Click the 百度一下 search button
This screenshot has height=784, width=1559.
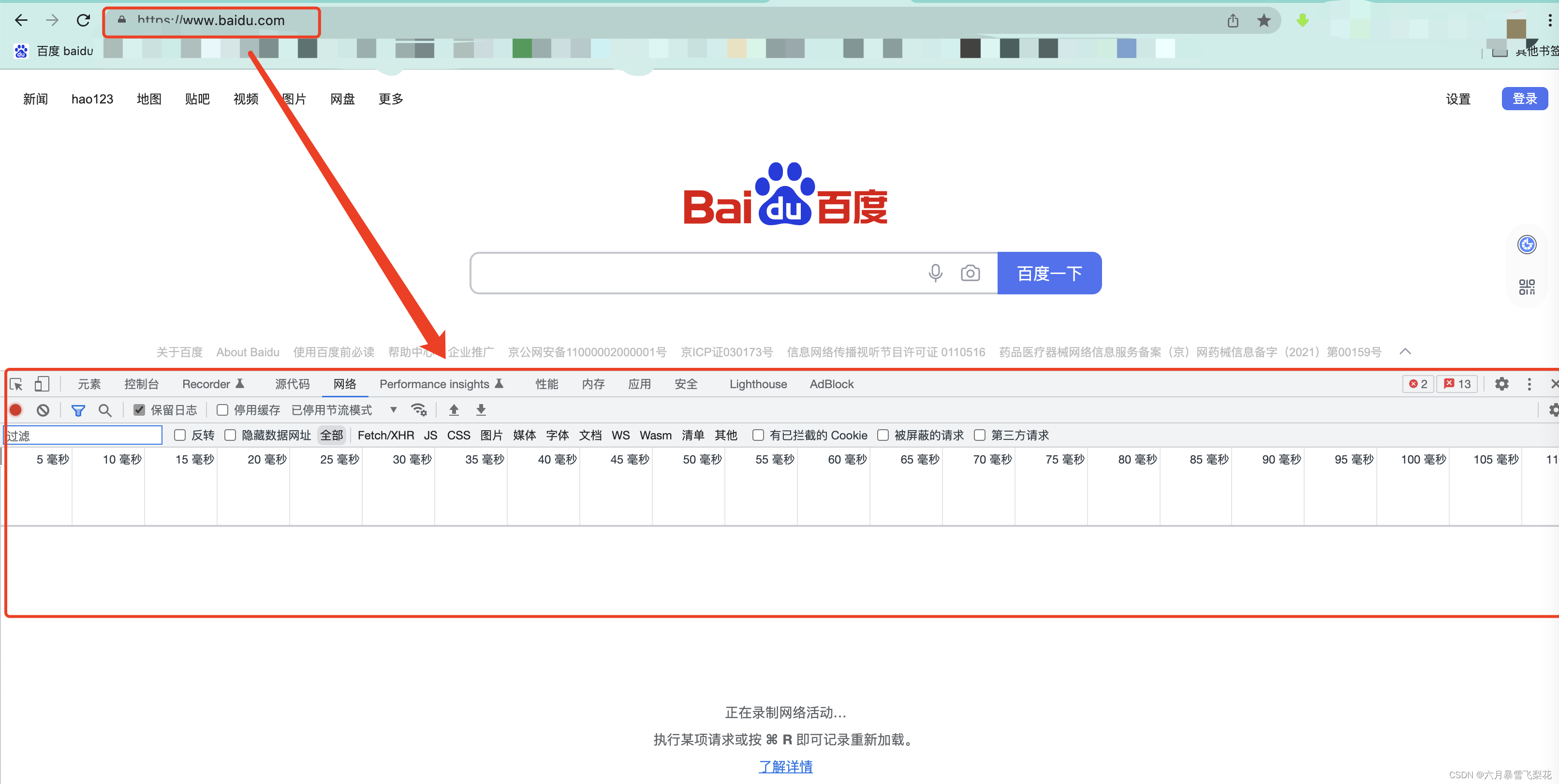click(x=1049, y=274)
